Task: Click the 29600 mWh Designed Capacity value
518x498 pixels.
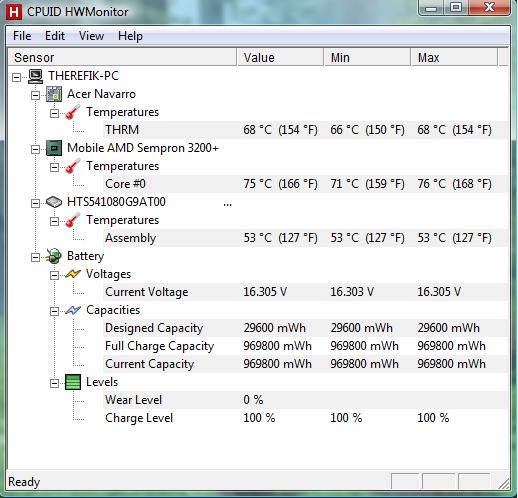Action: click(x=274, y=328)
